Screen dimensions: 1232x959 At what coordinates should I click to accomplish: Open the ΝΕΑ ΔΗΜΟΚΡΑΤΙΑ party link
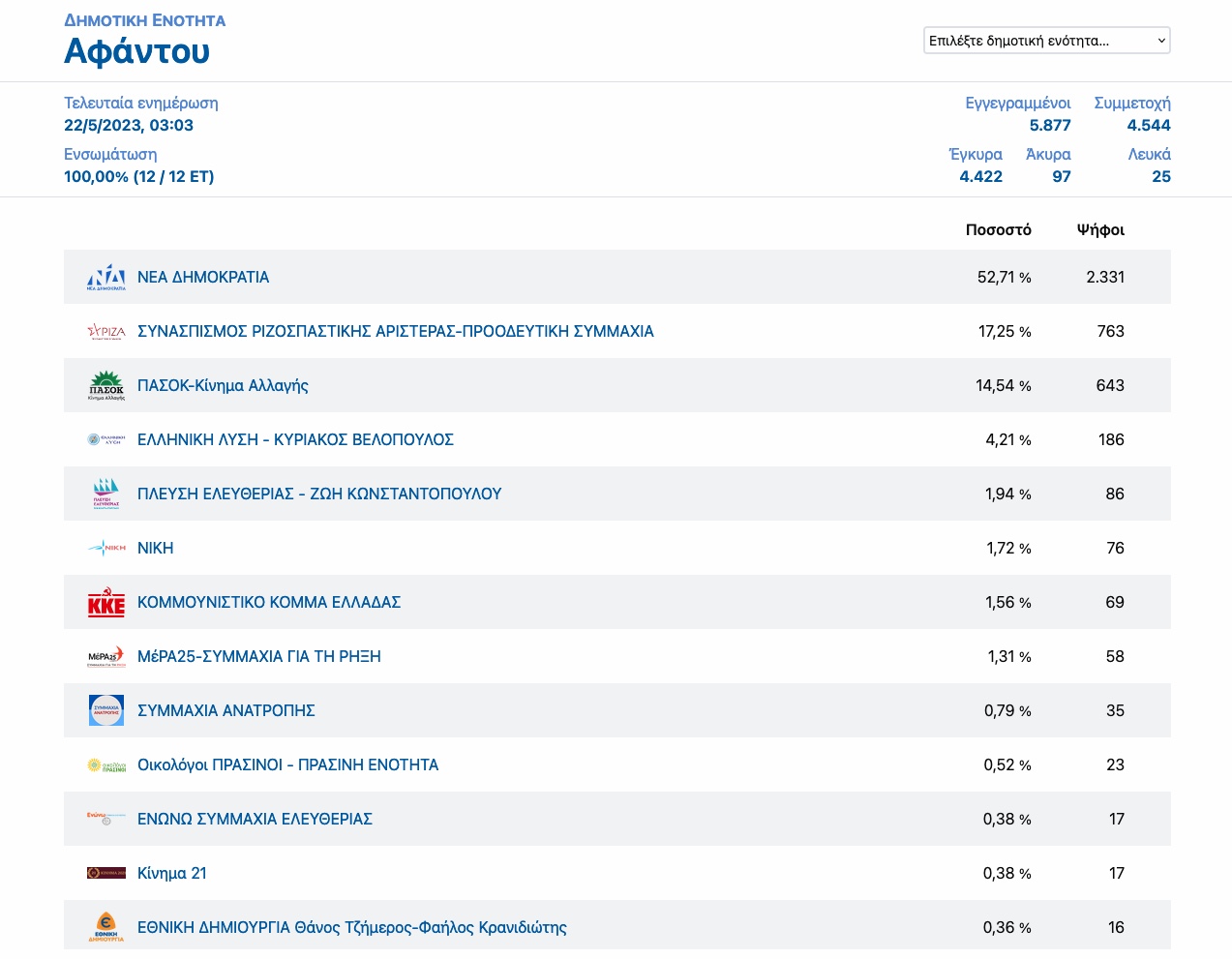pyautogui.click(x=203, y=277)
